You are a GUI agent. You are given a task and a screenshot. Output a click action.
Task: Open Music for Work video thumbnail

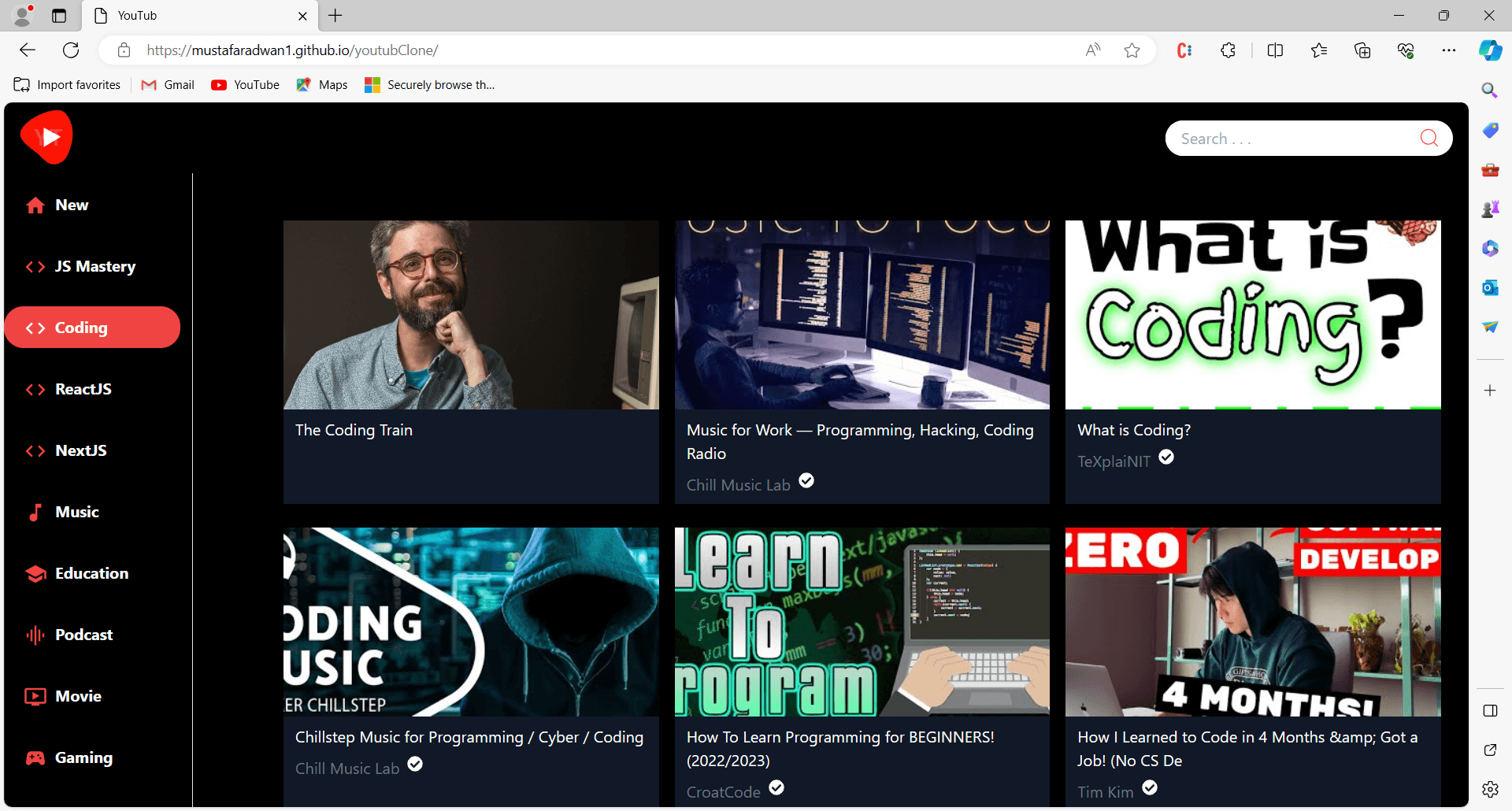pos(862,315)
